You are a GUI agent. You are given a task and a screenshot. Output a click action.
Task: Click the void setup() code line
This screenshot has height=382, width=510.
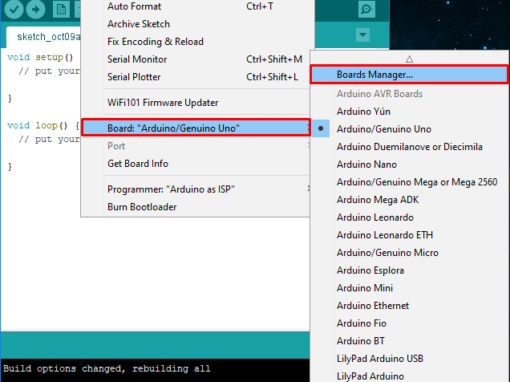pyautogui.click(x=40, y=57)
